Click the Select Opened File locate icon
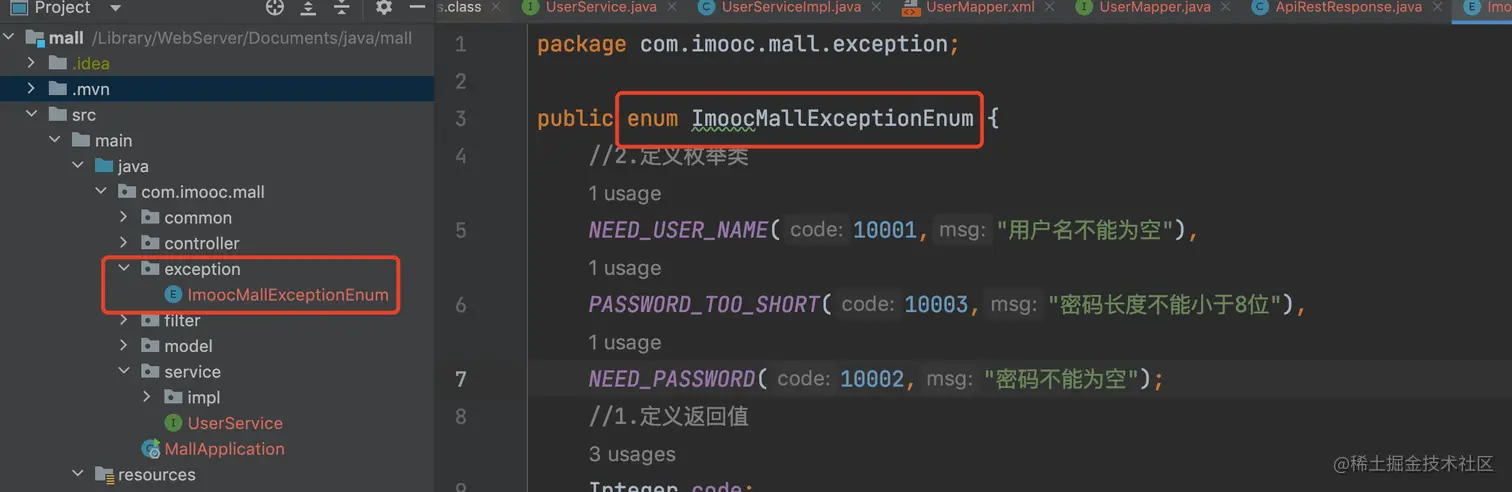Image resolution: width=1512 pixels, height=492 pixels. click(275, 8)
